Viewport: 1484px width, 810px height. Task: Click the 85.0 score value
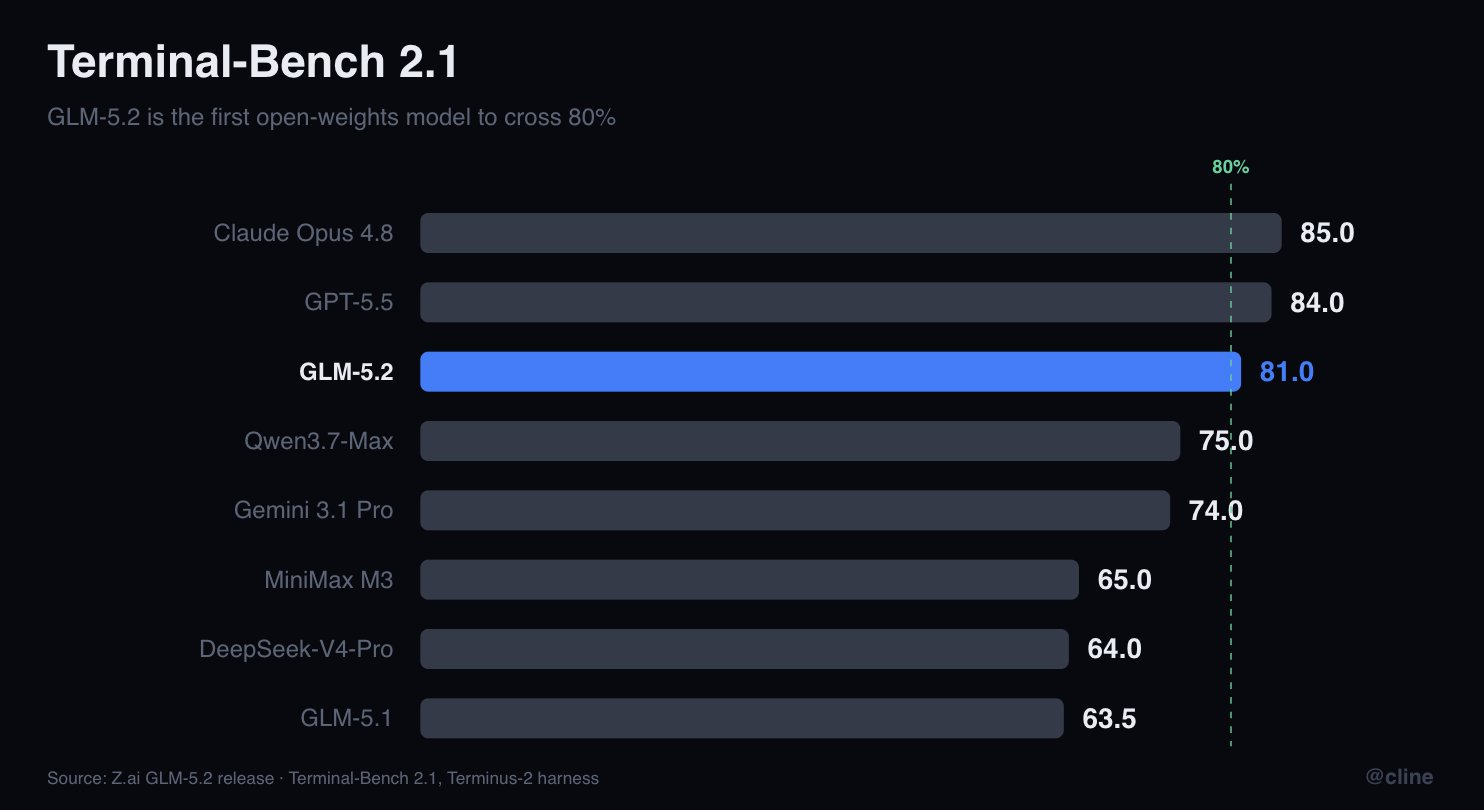click(x=1327, y=233)
